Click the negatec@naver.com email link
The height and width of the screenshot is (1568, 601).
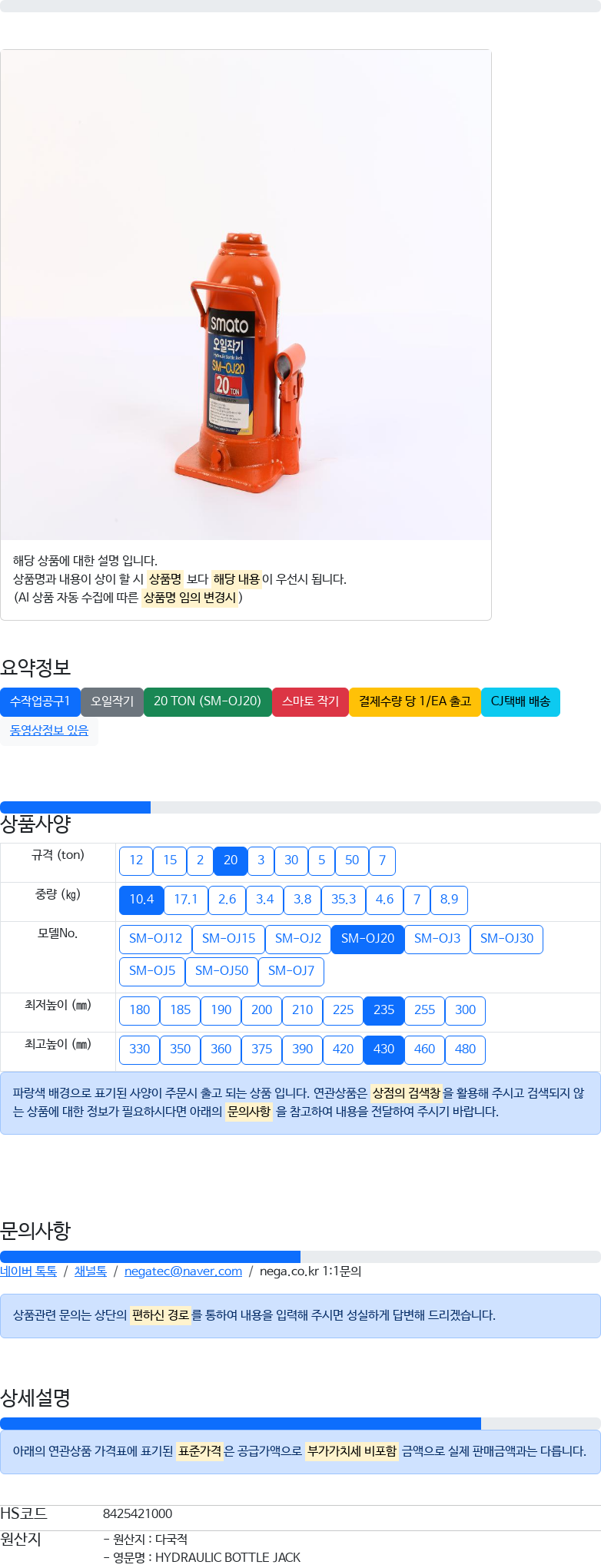click(183, 1271)
